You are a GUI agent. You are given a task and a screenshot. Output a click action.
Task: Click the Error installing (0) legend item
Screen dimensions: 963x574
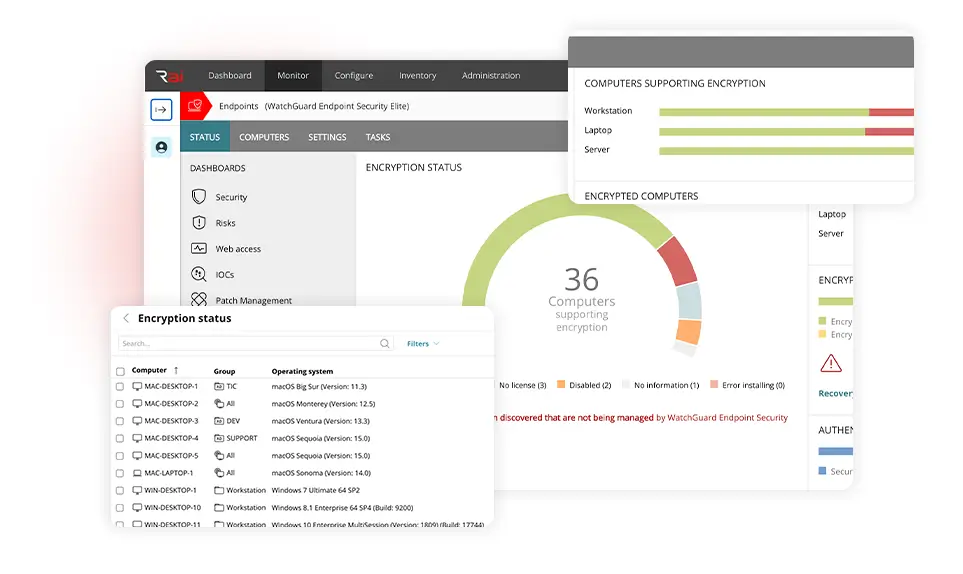[x=747, y=385]
